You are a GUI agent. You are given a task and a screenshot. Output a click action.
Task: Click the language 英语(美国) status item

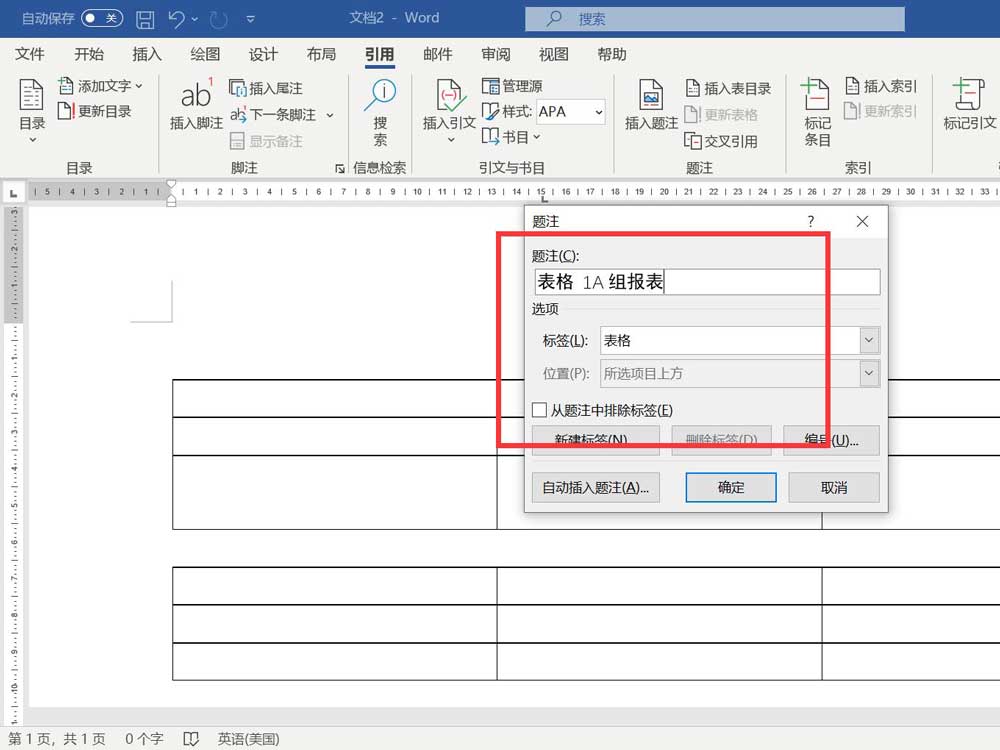click(x=249, y=739)
